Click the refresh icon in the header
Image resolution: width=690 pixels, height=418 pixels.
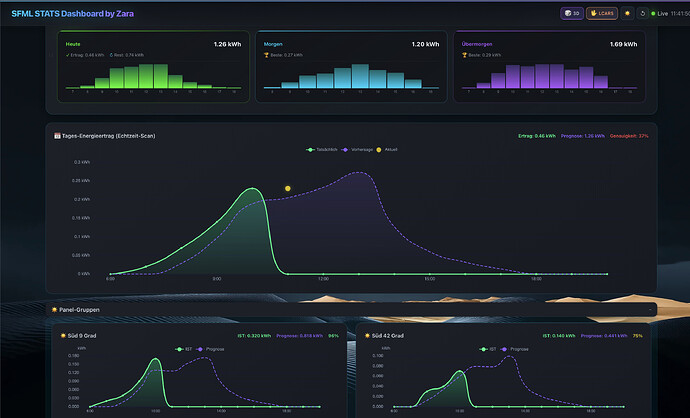[643, 13]
